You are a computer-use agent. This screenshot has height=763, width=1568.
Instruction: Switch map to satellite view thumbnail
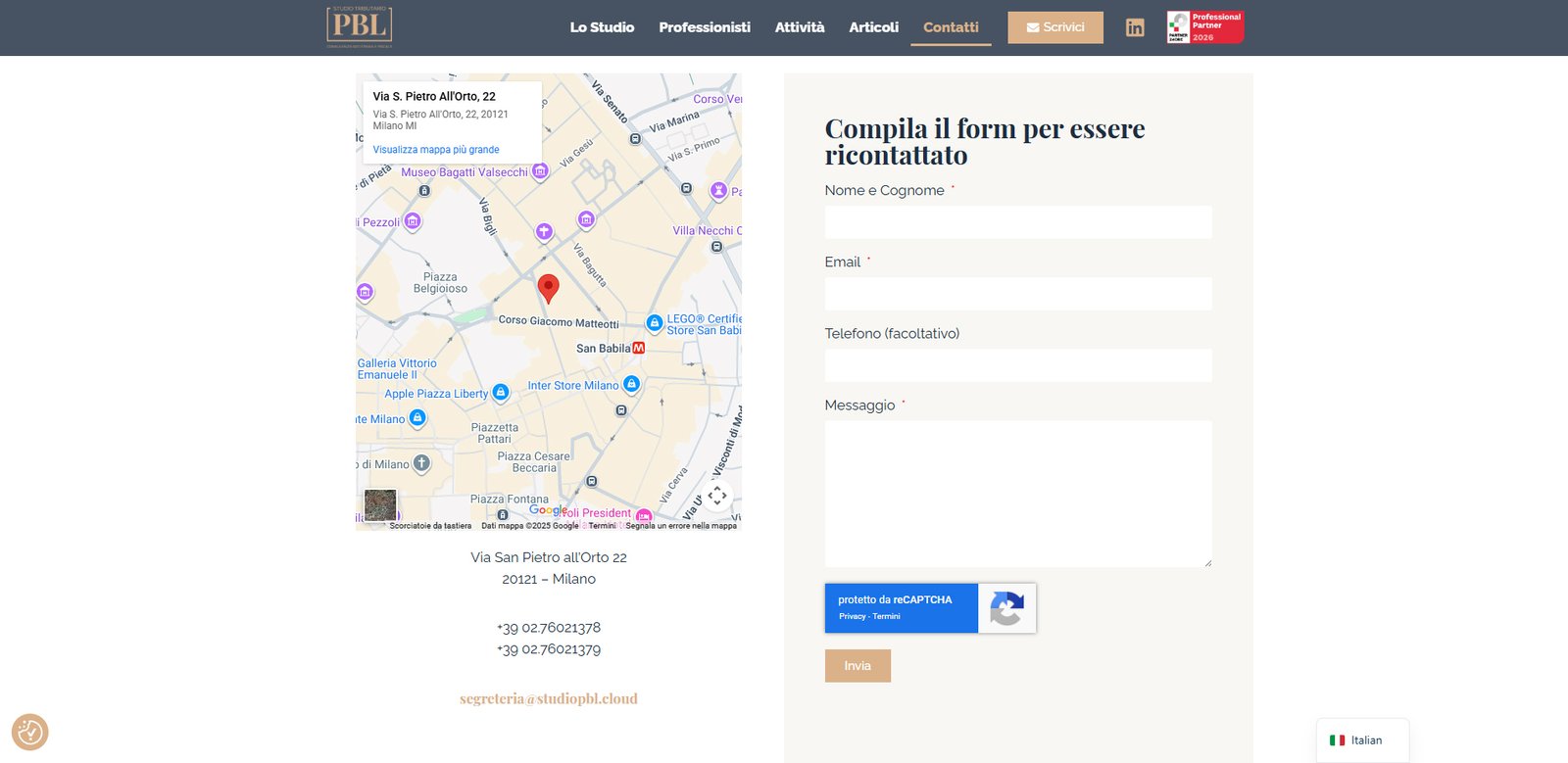pos(380,504)
